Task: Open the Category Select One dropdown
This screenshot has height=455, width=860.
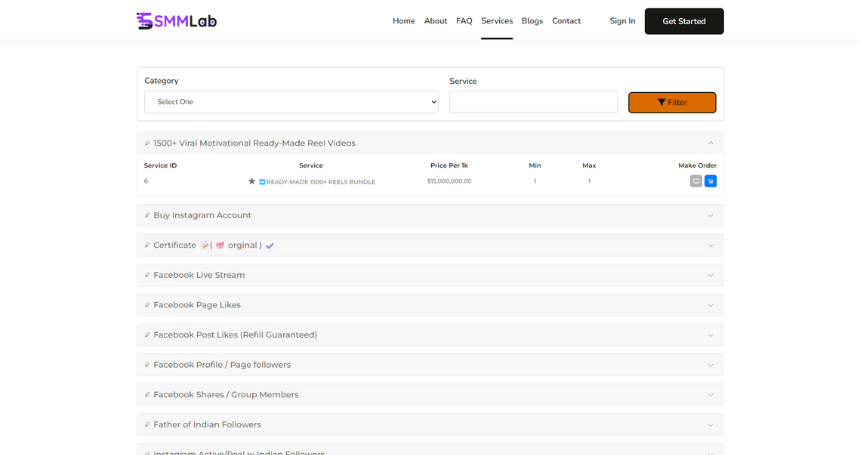Action: (291, 102)
